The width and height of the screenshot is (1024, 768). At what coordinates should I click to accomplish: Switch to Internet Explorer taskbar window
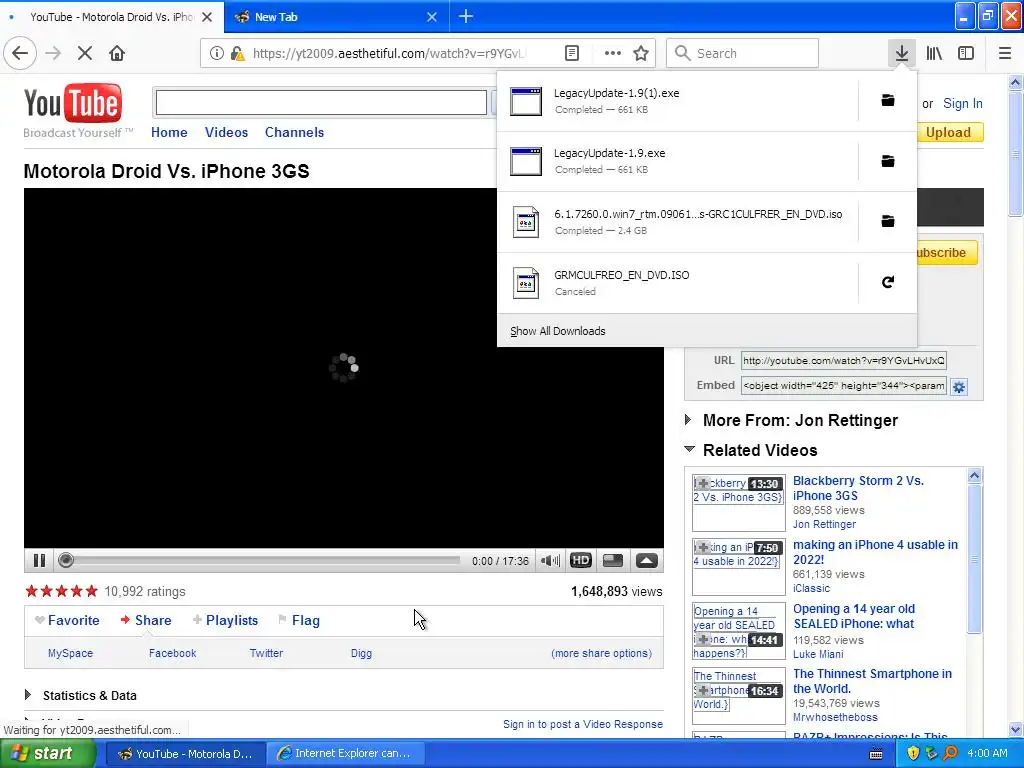tap(346, 754)
